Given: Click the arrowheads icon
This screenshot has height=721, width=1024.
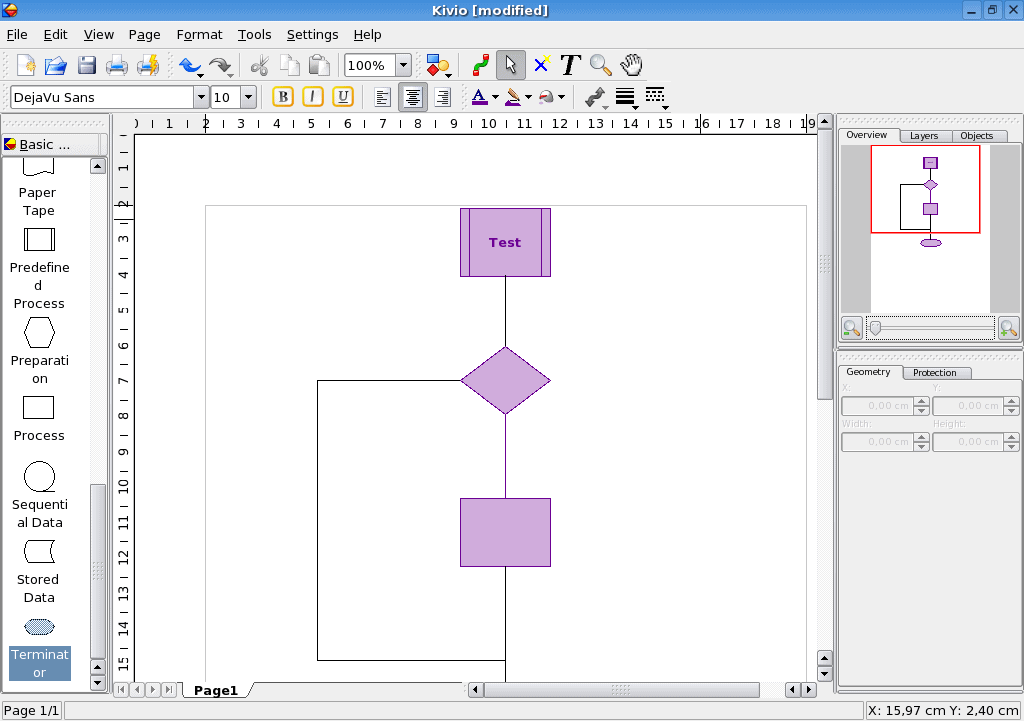Looking at the screenshot, I should point(596,97).
